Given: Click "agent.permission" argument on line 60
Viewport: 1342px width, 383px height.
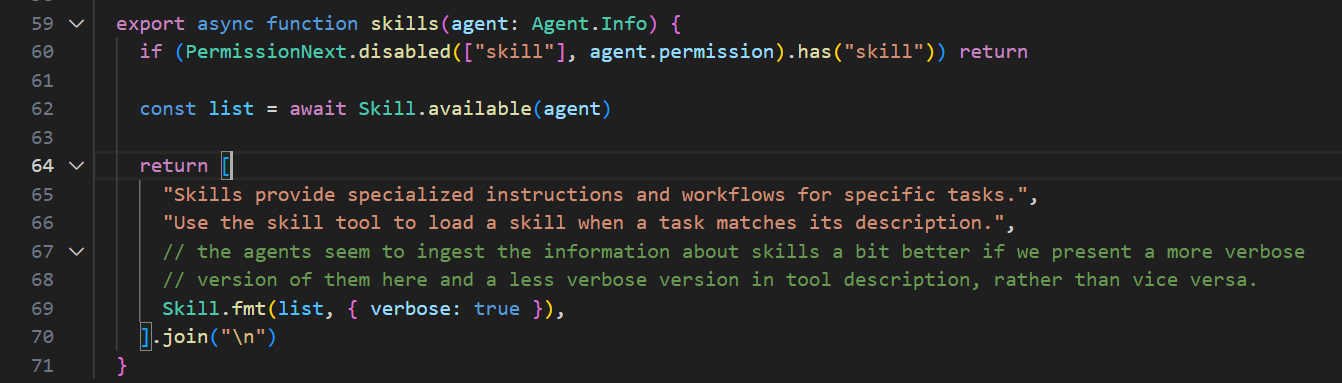Looking at the screenshot, I should pyautogui.click(x=682, y=51).
